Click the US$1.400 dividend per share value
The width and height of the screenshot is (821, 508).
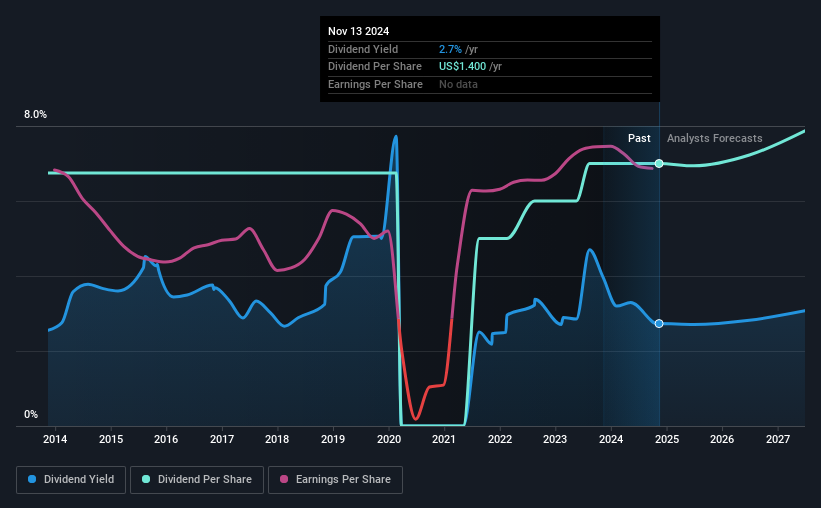pyautogui.click(x=462, y=67)
